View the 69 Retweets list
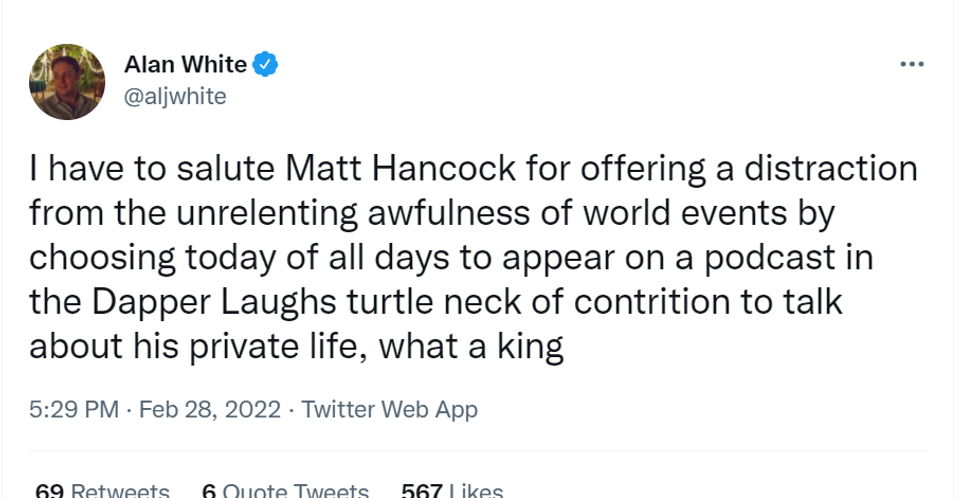The width and height of the screenshot is (980, 498). 102,491
